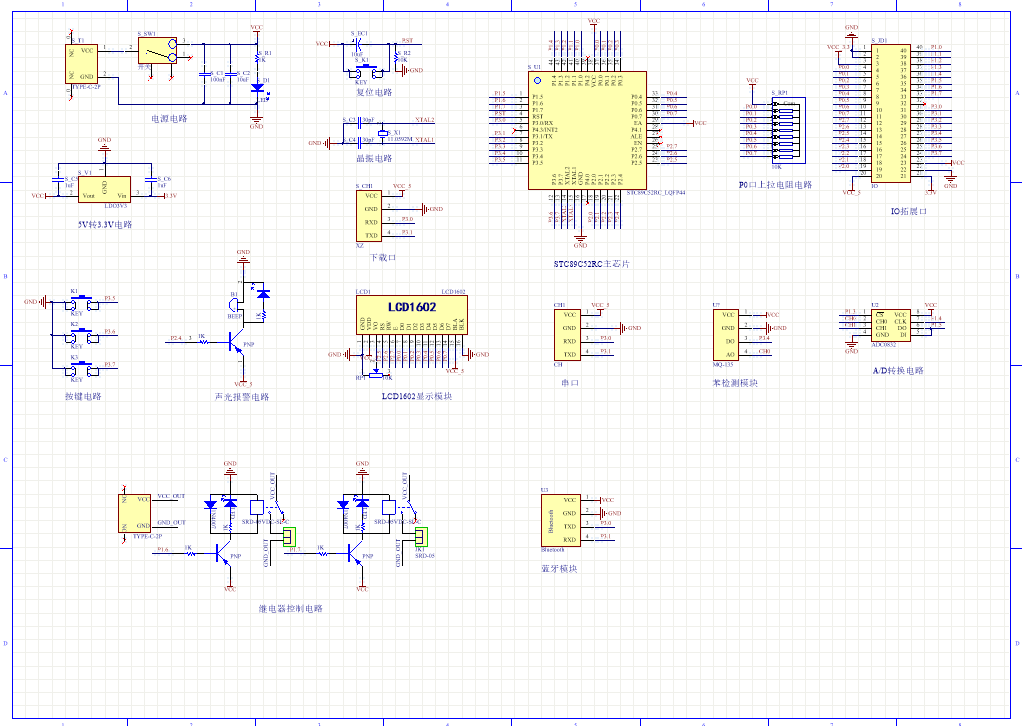Click the S_SW1 power switch symbol
Image resolution: width=1022 pixels, height=726 pixels.
pos(155,50)
